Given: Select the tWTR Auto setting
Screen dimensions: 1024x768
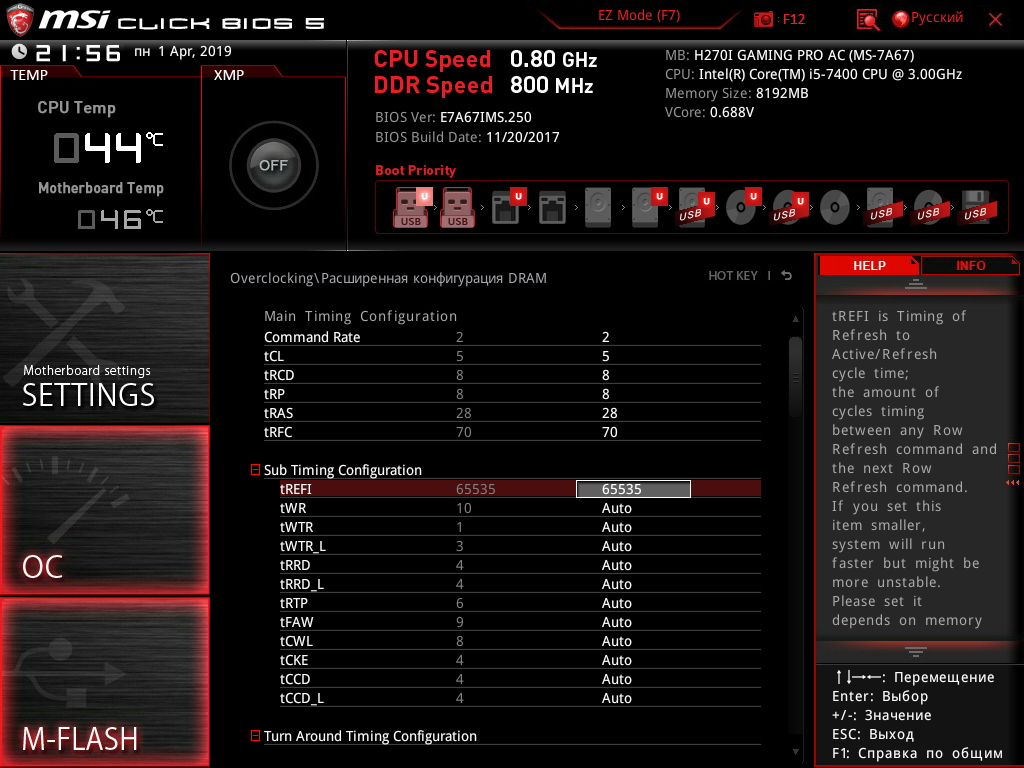Looking at the screenshot, I should click(x=616, y=527).
